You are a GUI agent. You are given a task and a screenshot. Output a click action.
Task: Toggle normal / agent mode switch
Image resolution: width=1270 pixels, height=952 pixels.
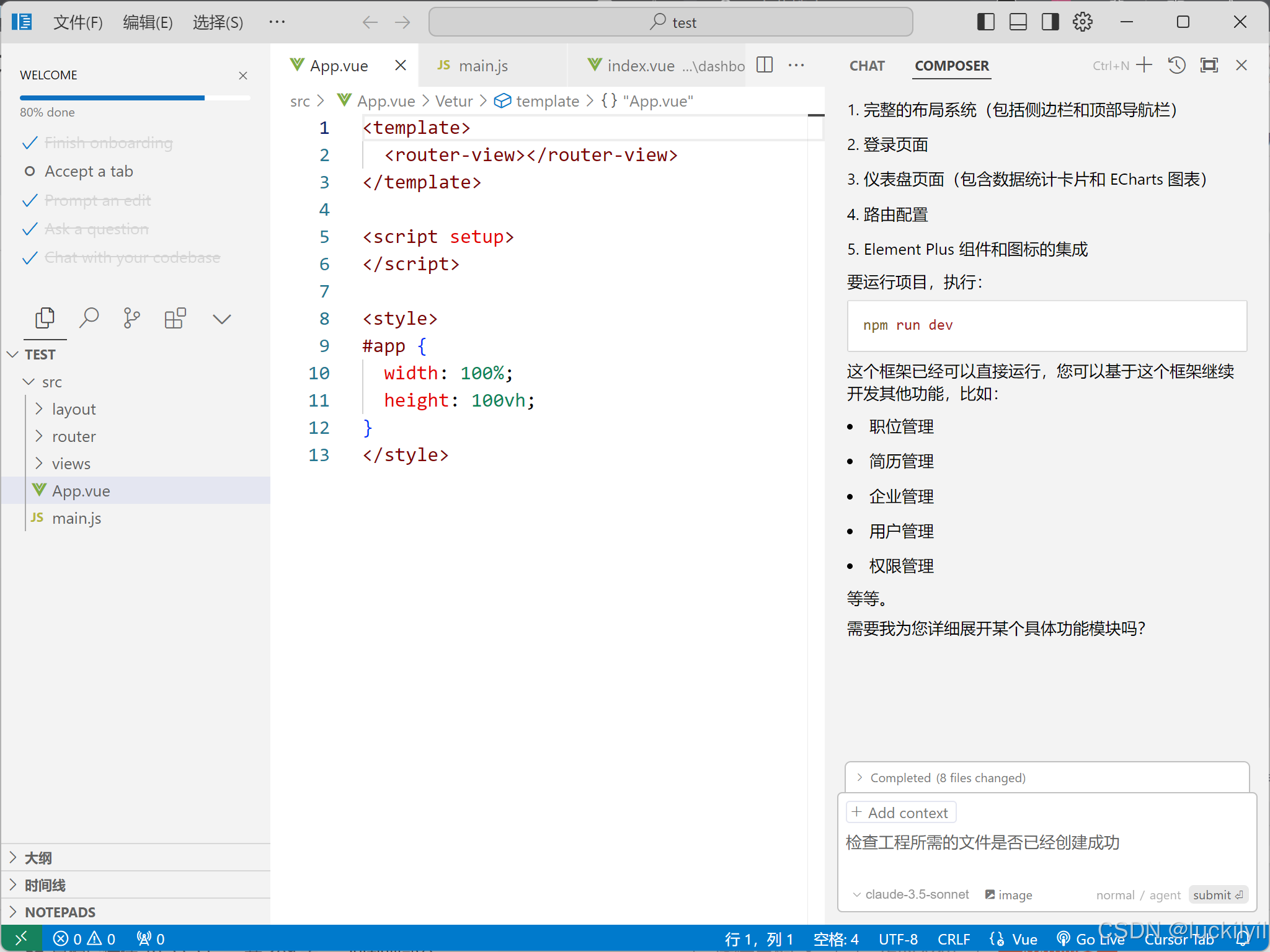[1138, 895]
